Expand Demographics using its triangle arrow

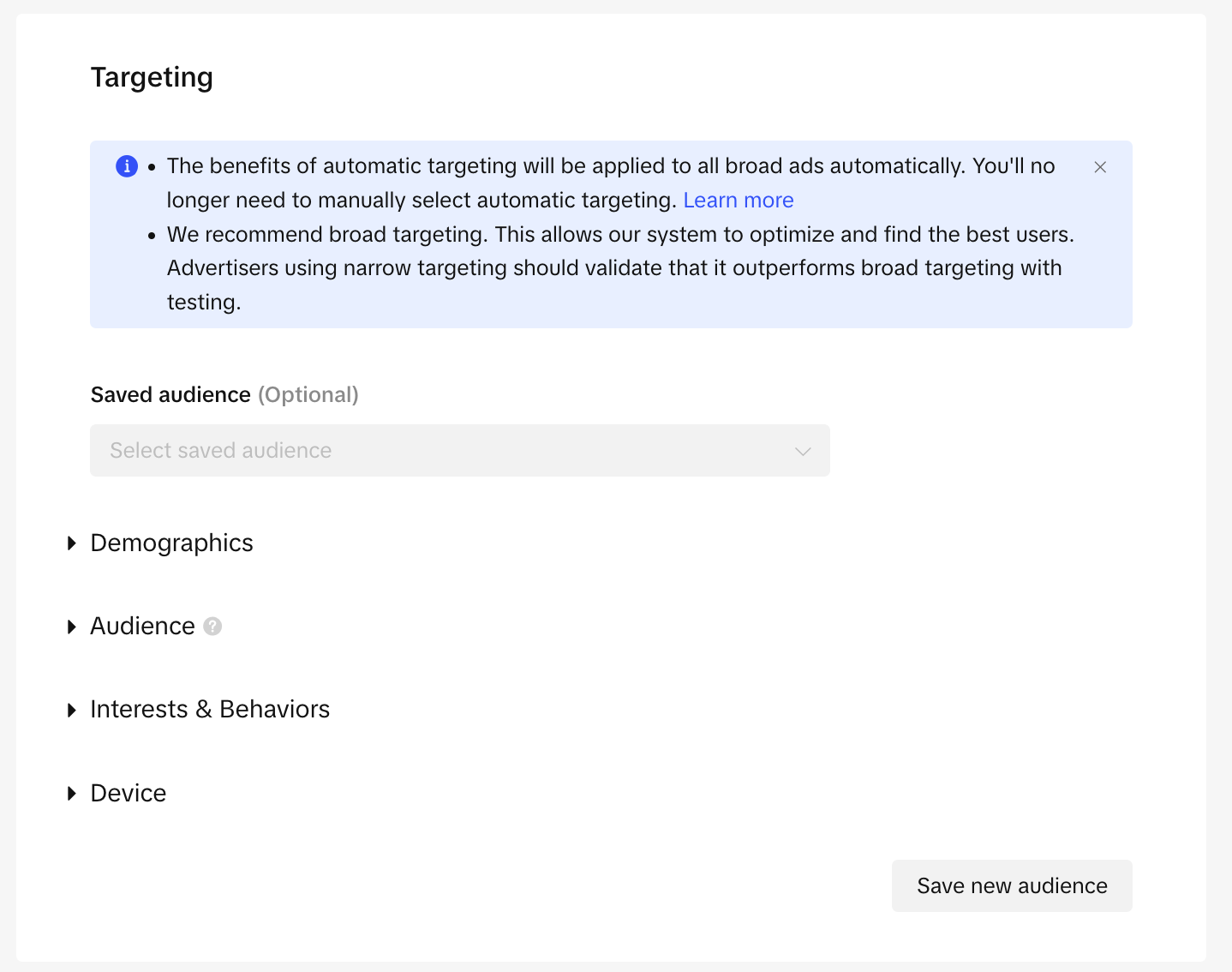[72, 543]
